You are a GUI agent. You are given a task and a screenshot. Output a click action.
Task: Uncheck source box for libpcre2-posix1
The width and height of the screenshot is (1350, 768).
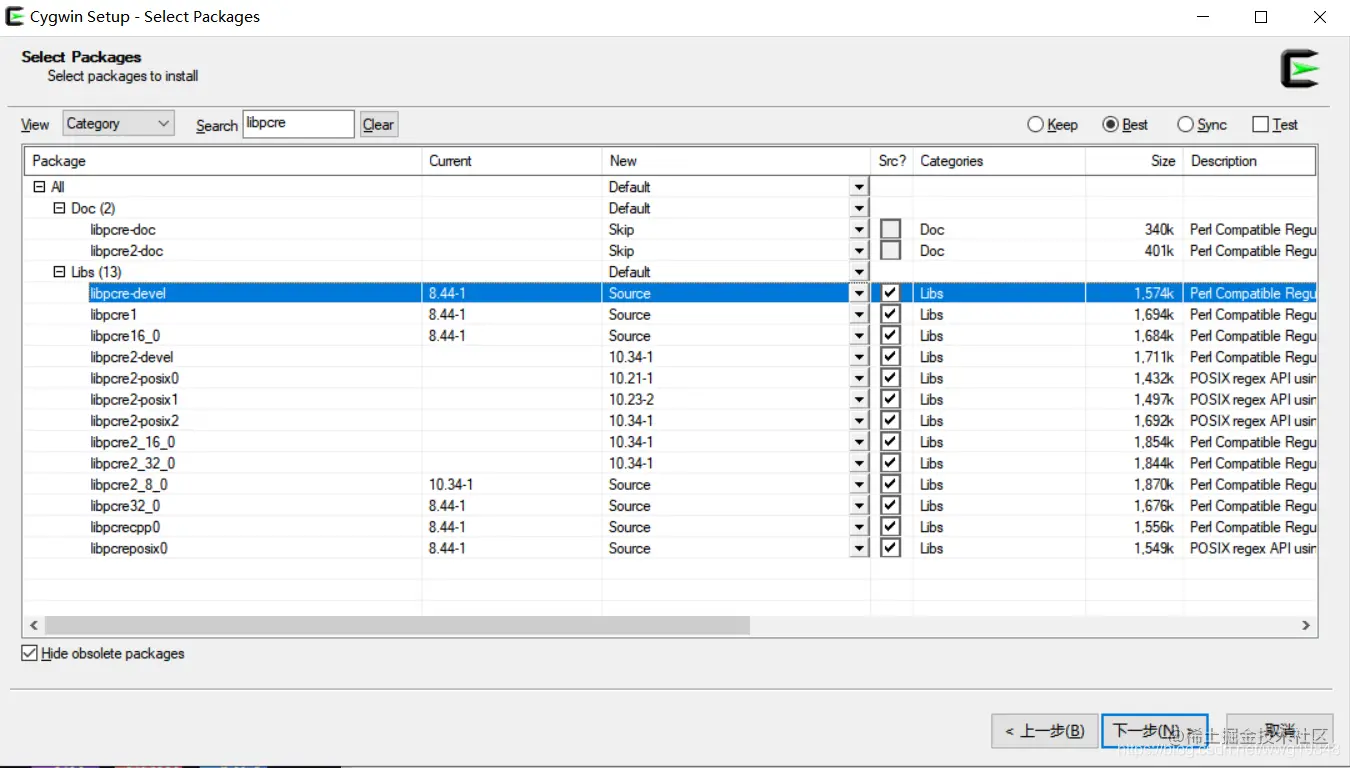(891, 400)
